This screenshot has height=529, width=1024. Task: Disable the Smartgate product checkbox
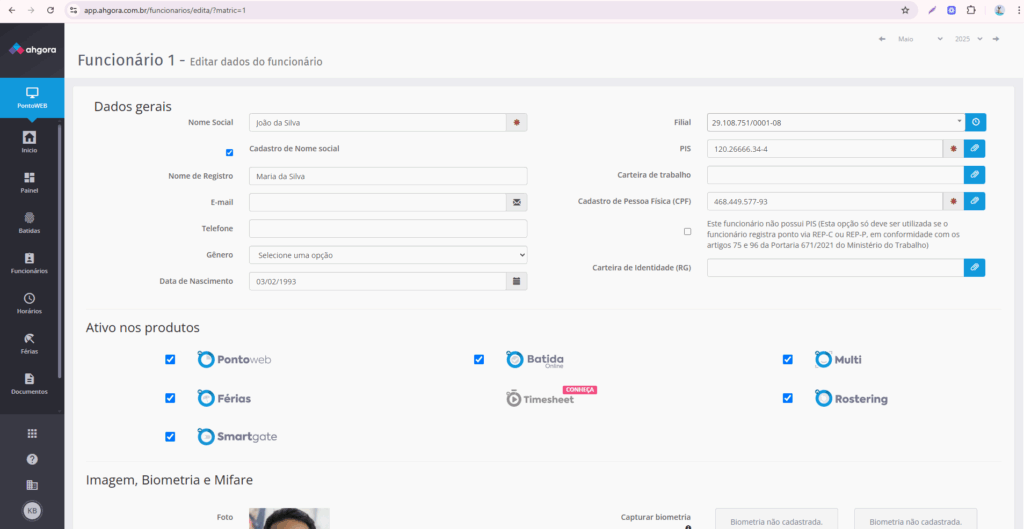pyautogui.click(x=170, y=436)
